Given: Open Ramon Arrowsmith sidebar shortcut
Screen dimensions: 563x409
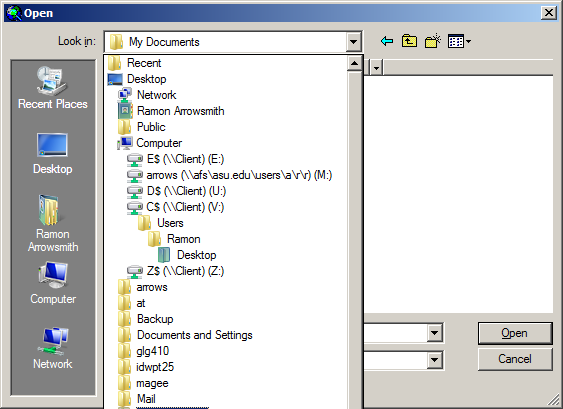Looking at the screenshot, I should click(x=53, y=223).
